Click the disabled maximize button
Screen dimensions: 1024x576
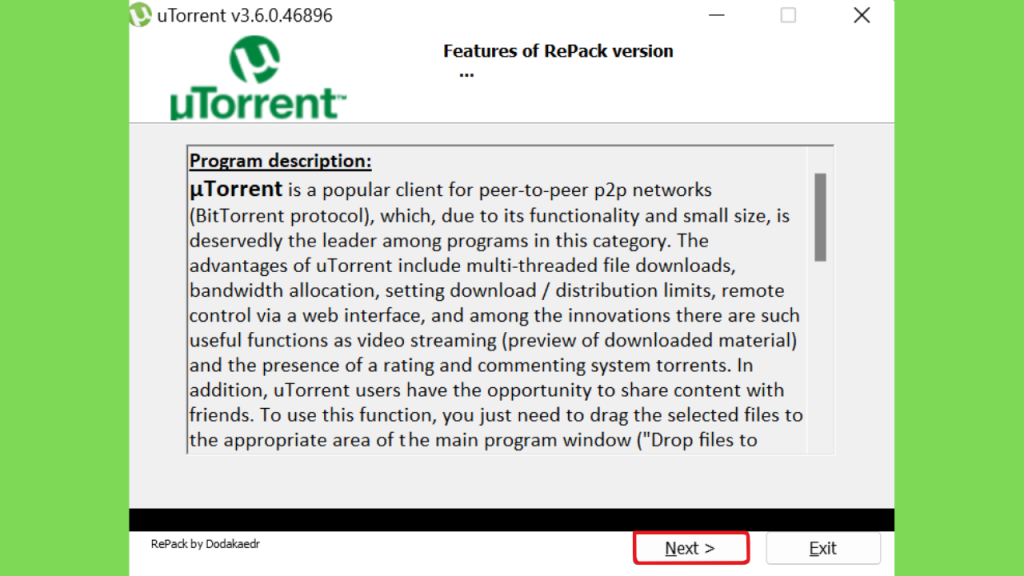pos(788,15)
